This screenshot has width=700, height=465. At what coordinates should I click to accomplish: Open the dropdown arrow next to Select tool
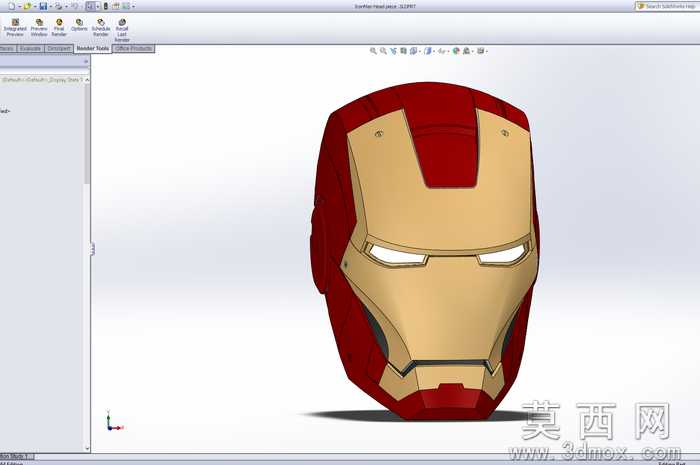pyautogui.click(x=98, y=7)
